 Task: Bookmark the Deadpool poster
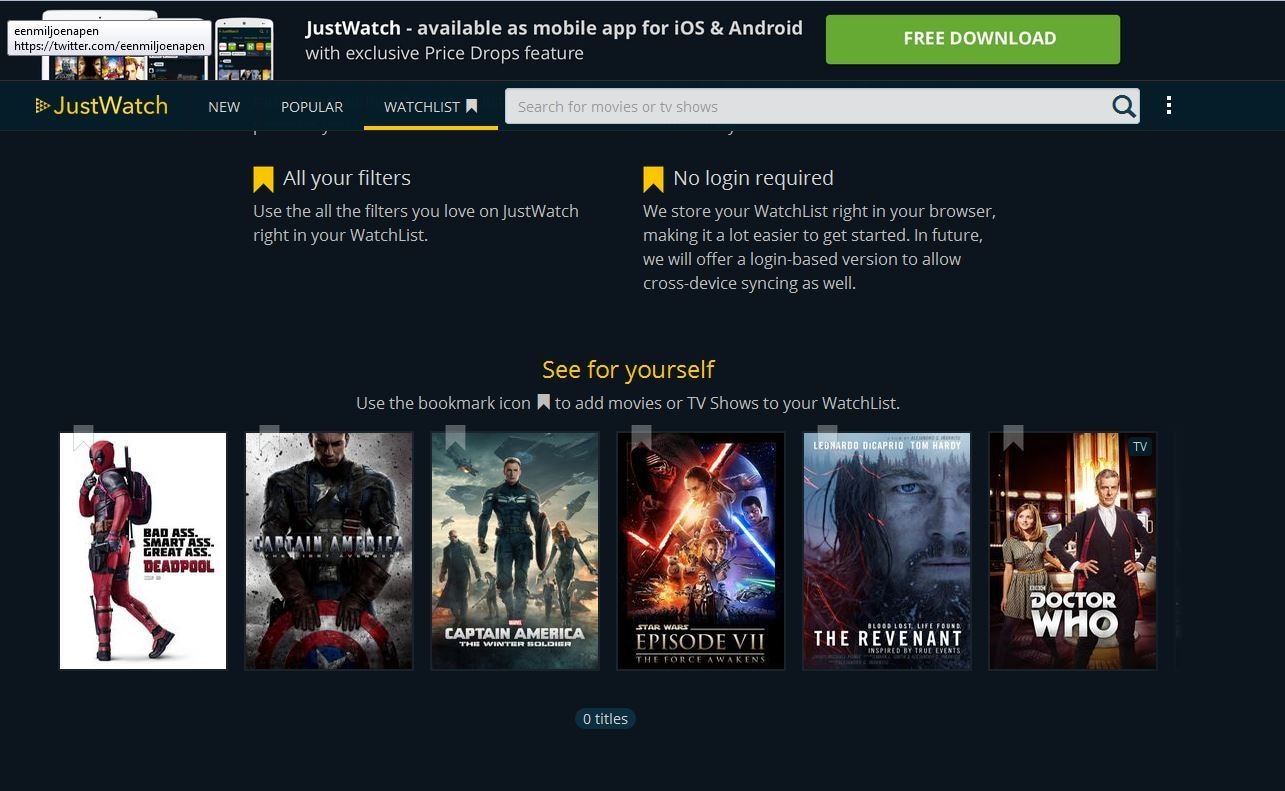click(83, 437)
